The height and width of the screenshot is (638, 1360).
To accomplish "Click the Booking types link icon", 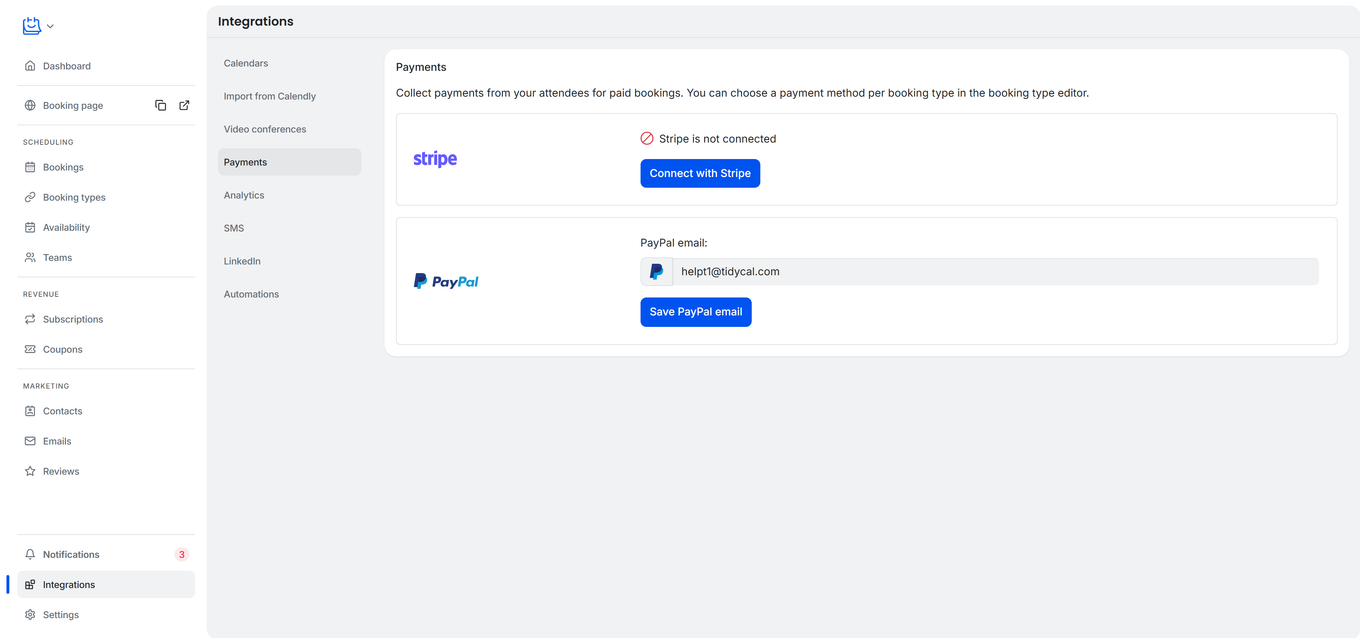I will point(30,197).
